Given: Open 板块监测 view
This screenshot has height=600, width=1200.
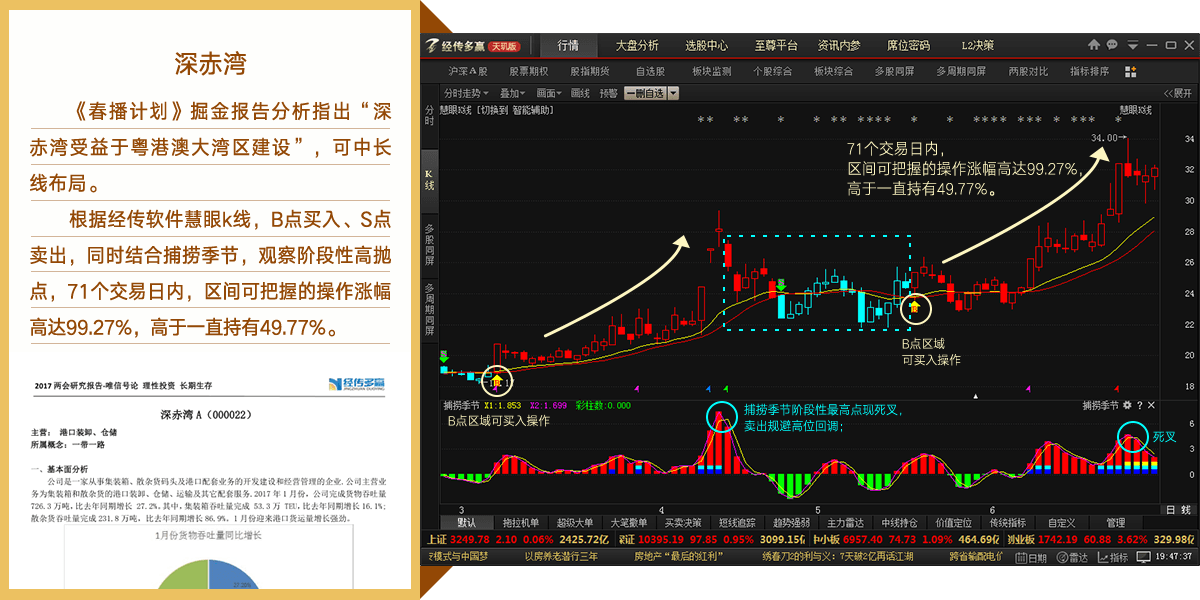Looking at the screenshot, I should (711, 72).
